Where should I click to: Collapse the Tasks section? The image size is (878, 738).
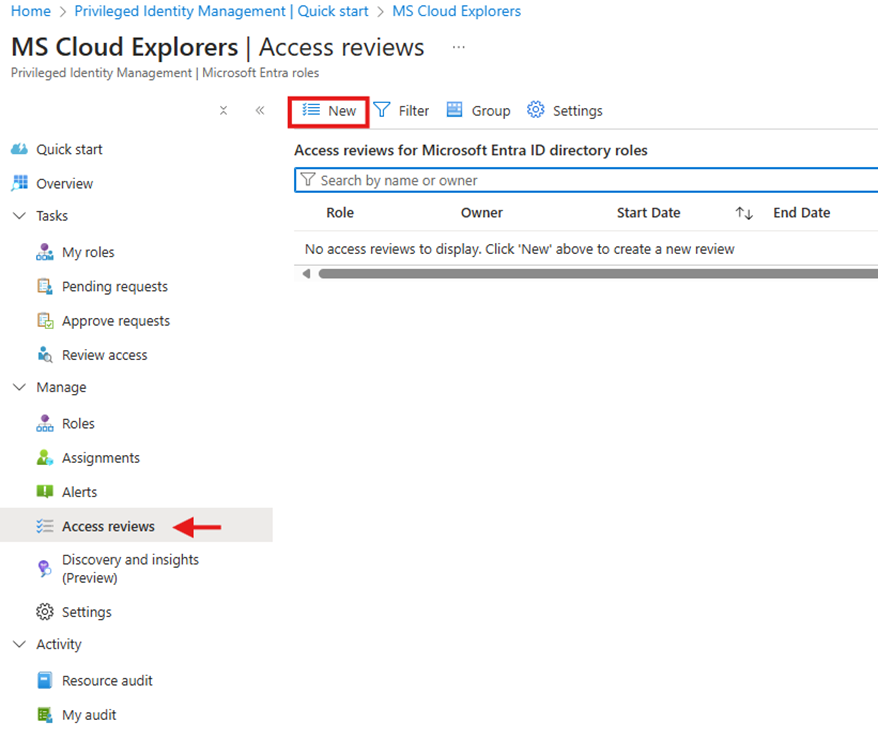(20, 216)
